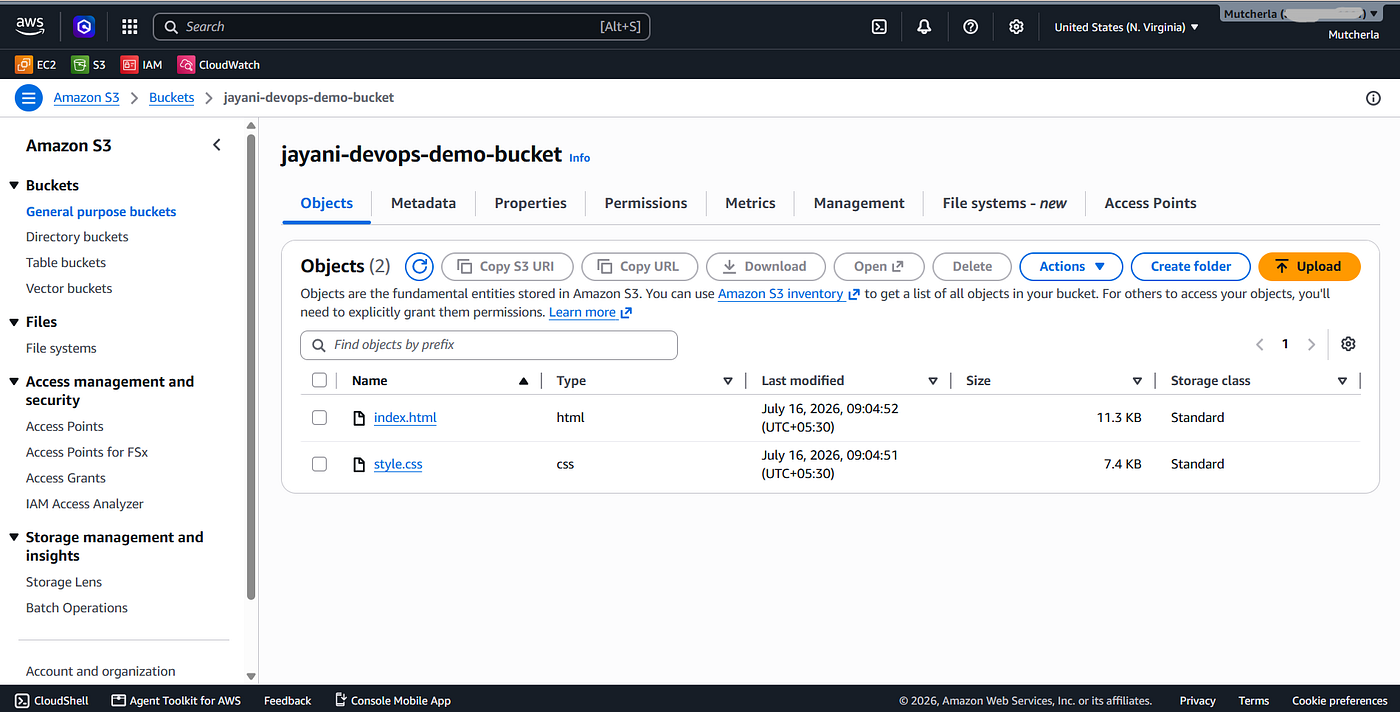Screen dimensions: 1400x712
Task: Sort by Name column arrow
Action: coord(523,381)
